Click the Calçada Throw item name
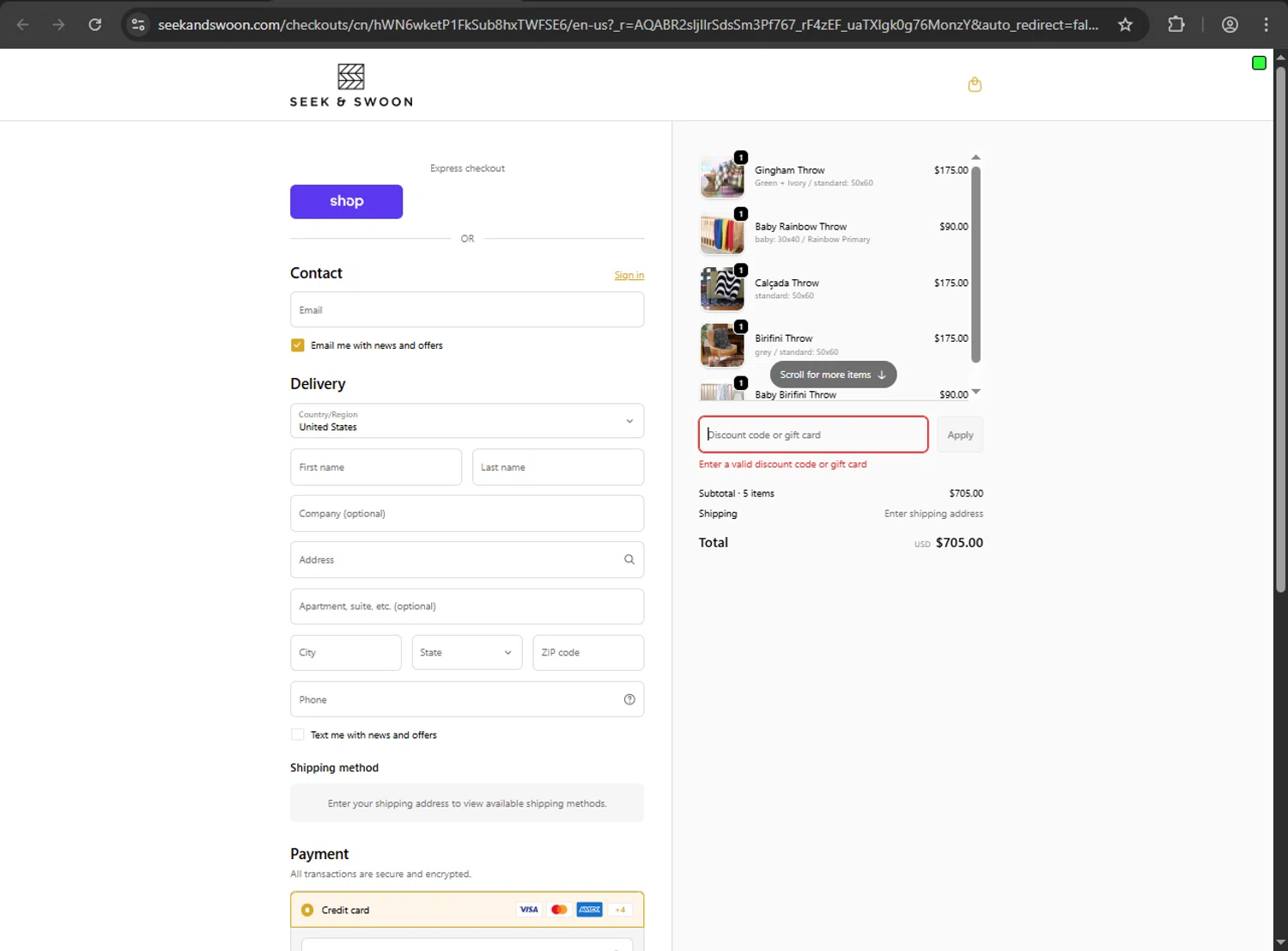Screen dimensions: 1288x951 tap(787, 283)
